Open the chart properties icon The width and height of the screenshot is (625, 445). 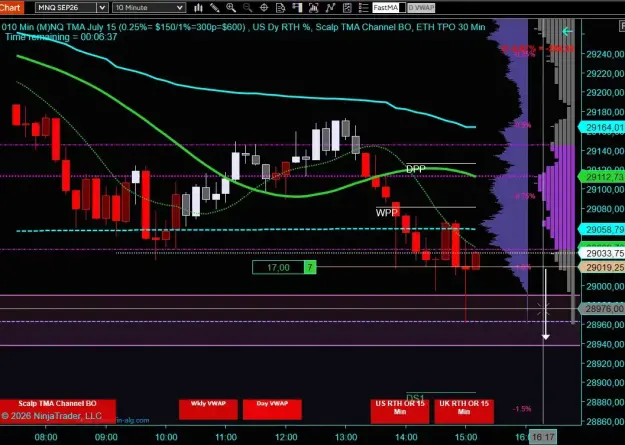(x=347, y=8)
